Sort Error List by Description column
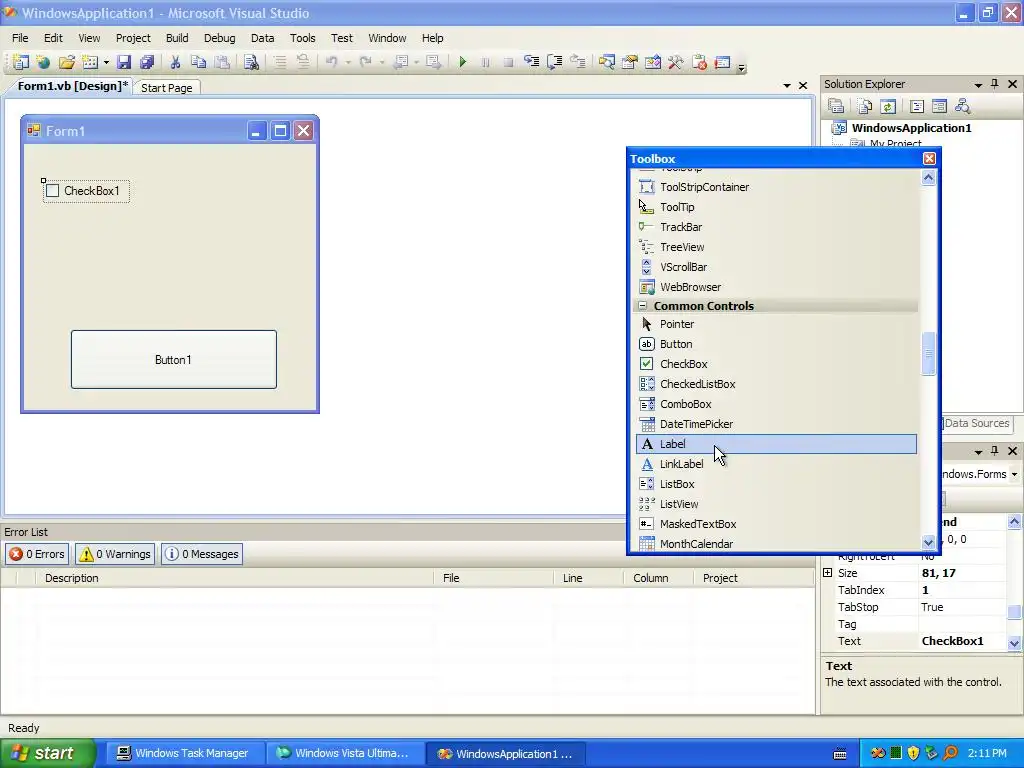The image size is (1024, 768). pos(235,578)
